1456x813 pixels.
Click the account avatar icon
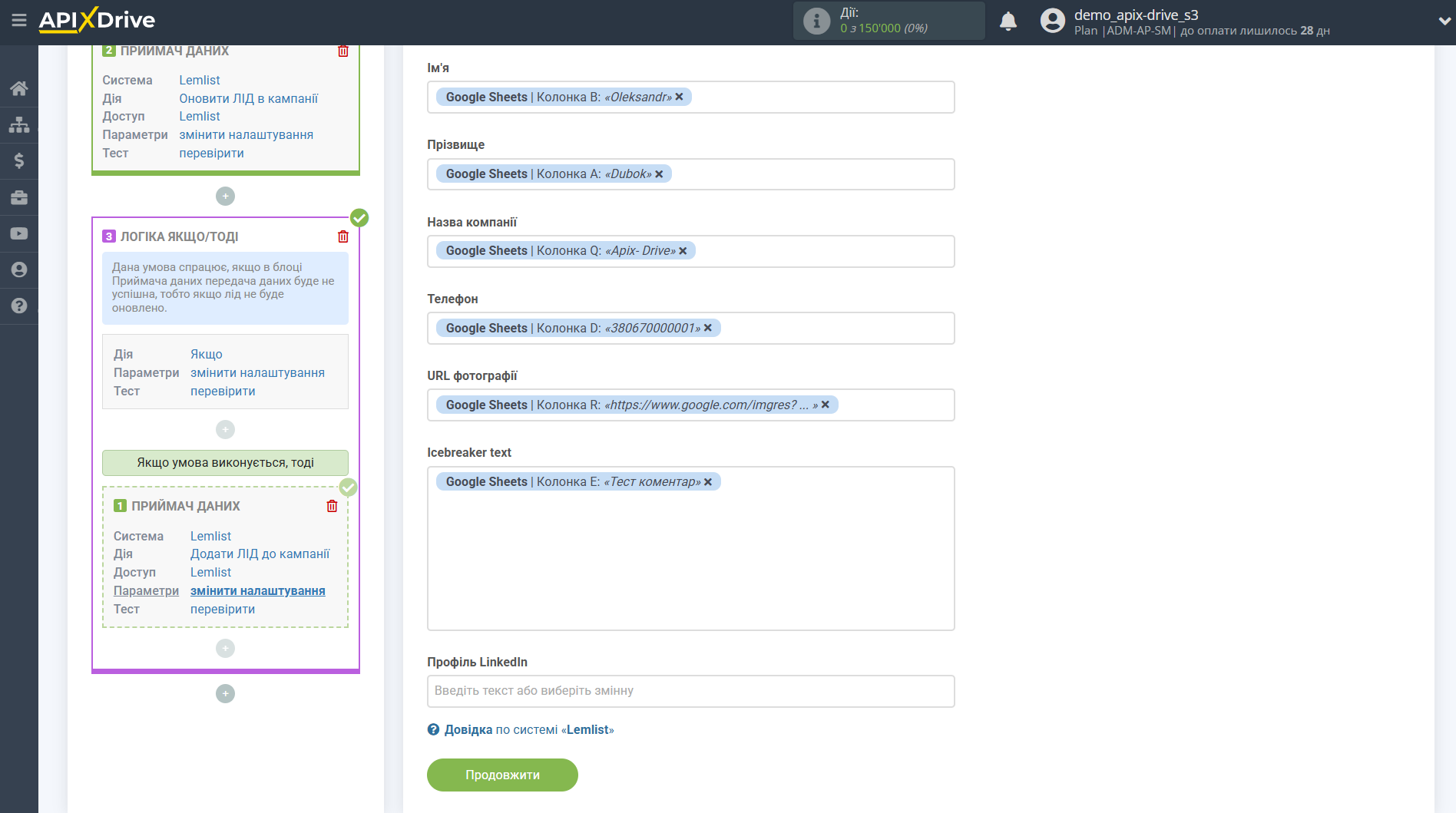tap(1052, 21)
